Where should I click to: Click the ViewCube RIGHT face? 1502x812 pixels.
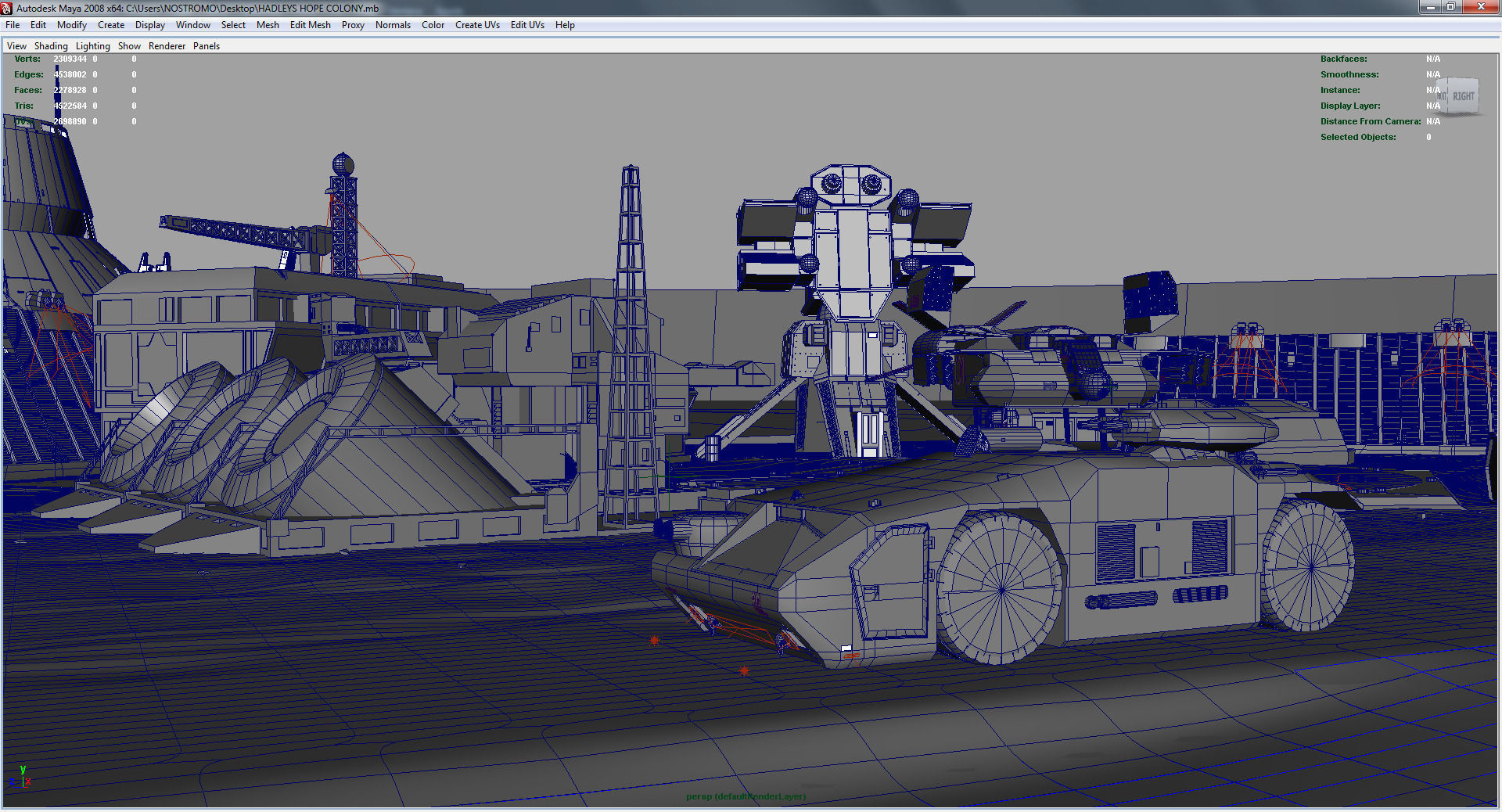(x=1462, y=96)
